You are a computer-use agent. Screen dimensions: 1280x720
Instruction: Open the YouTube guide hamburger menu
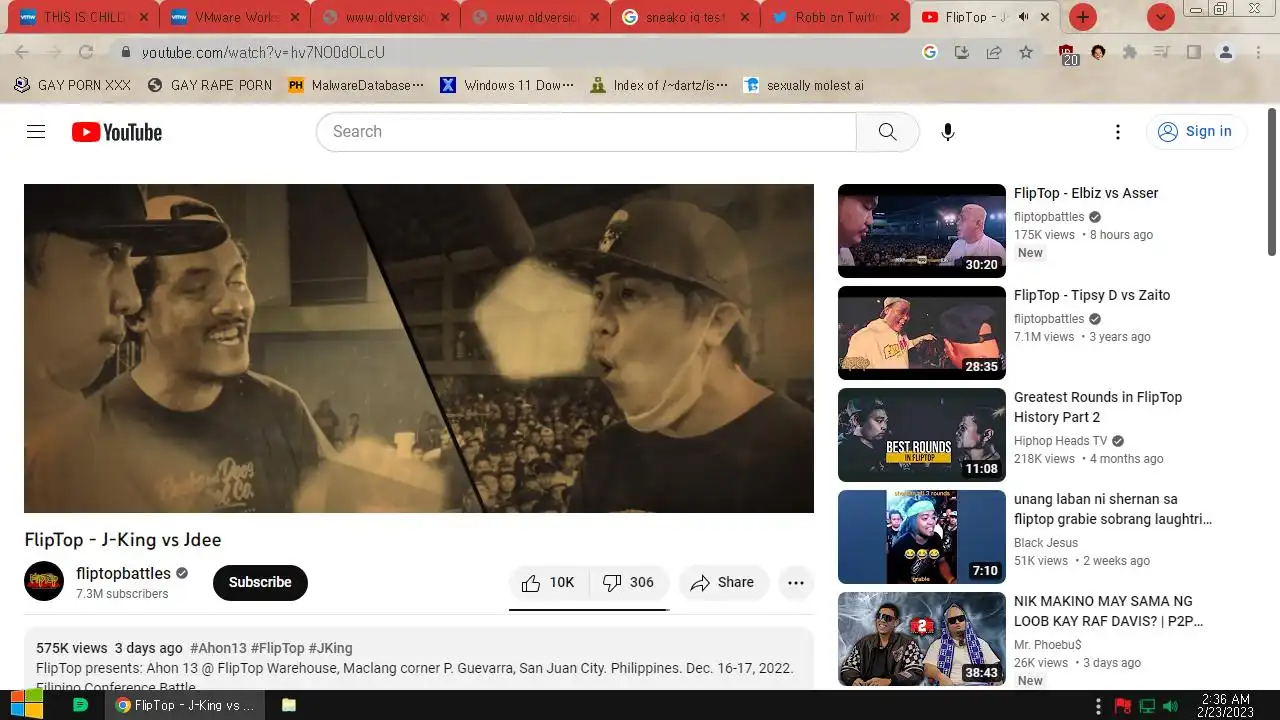point(36,132)
